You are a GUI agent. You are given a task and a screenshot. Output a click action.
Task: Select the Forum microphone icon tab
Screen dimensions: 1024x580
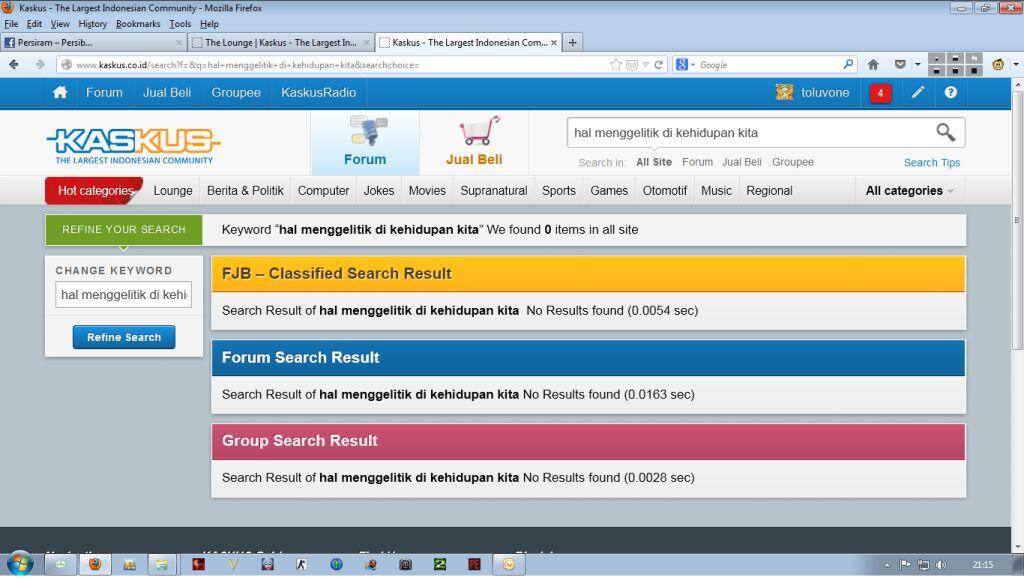coord(366,142)
